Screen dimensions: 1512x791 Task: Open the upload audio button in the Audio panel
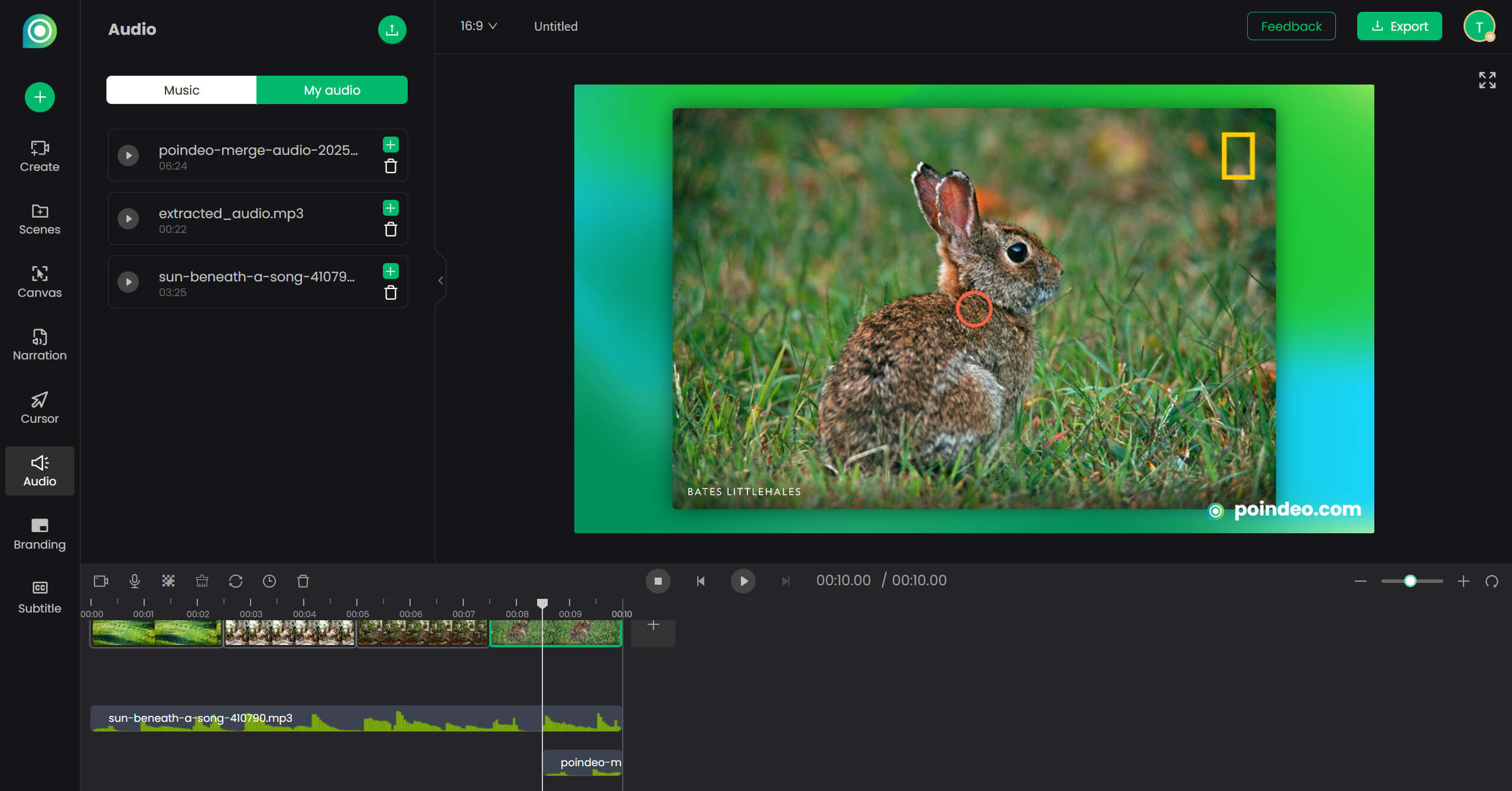pos(392,29)
